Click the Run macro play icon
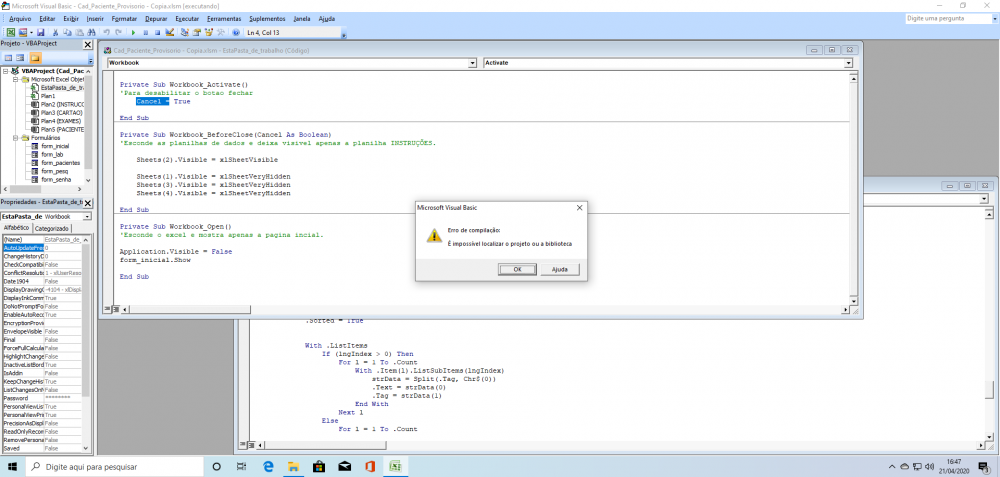 [132, 32]
